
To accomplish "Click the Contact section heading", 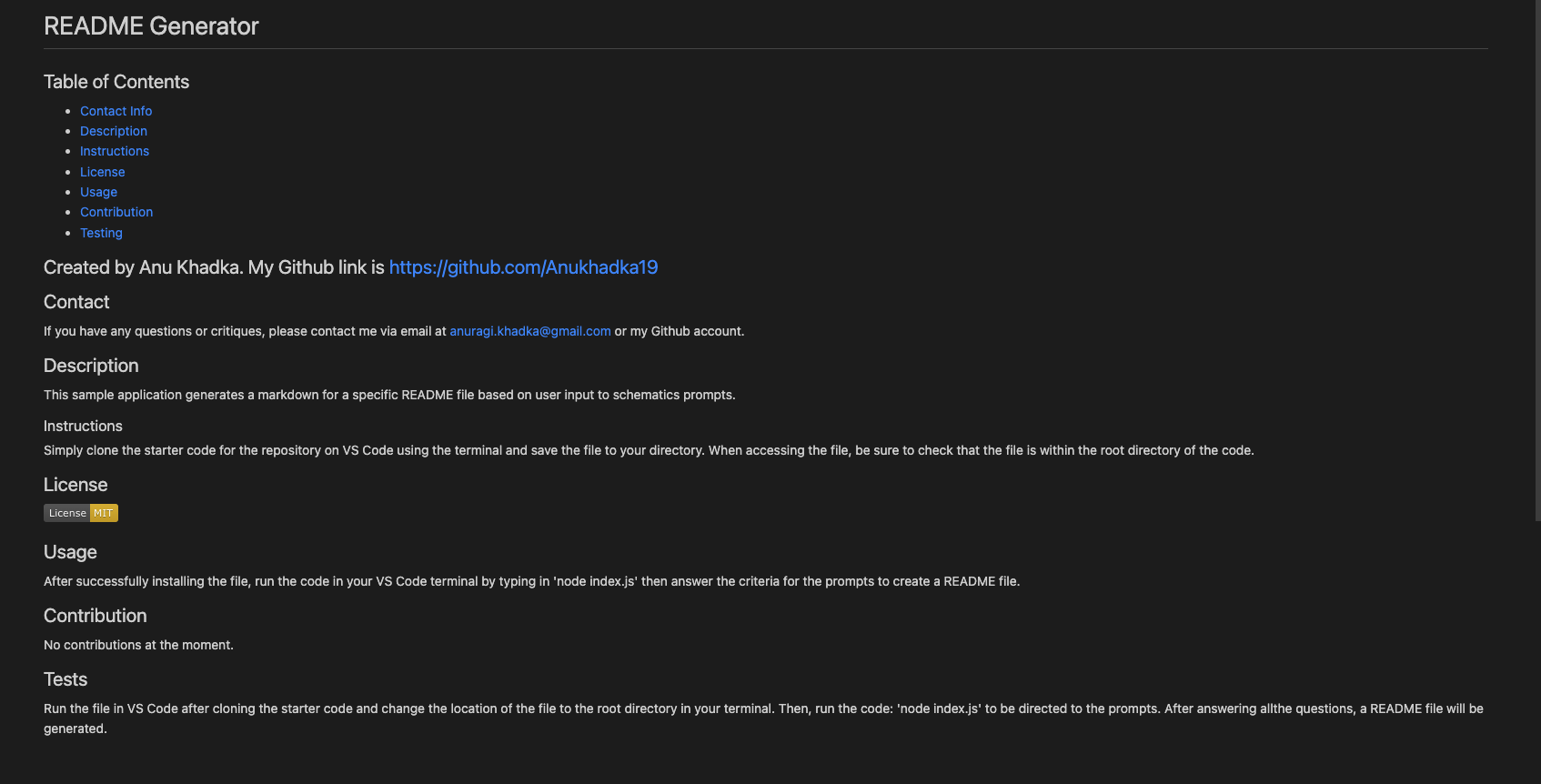I will click(x=76, y=302).
